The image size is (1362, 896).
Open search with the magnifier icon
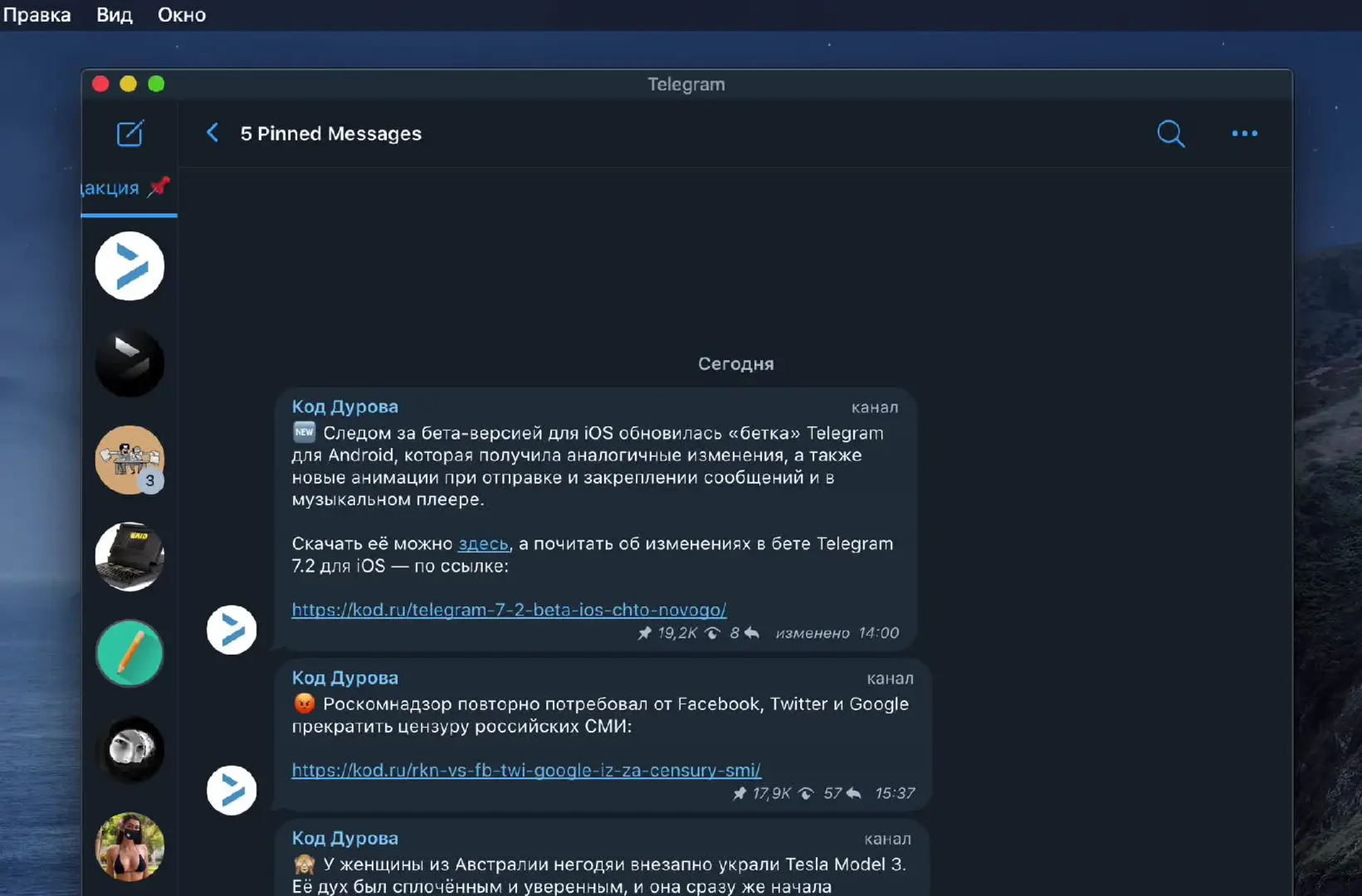click(1170, 134)
